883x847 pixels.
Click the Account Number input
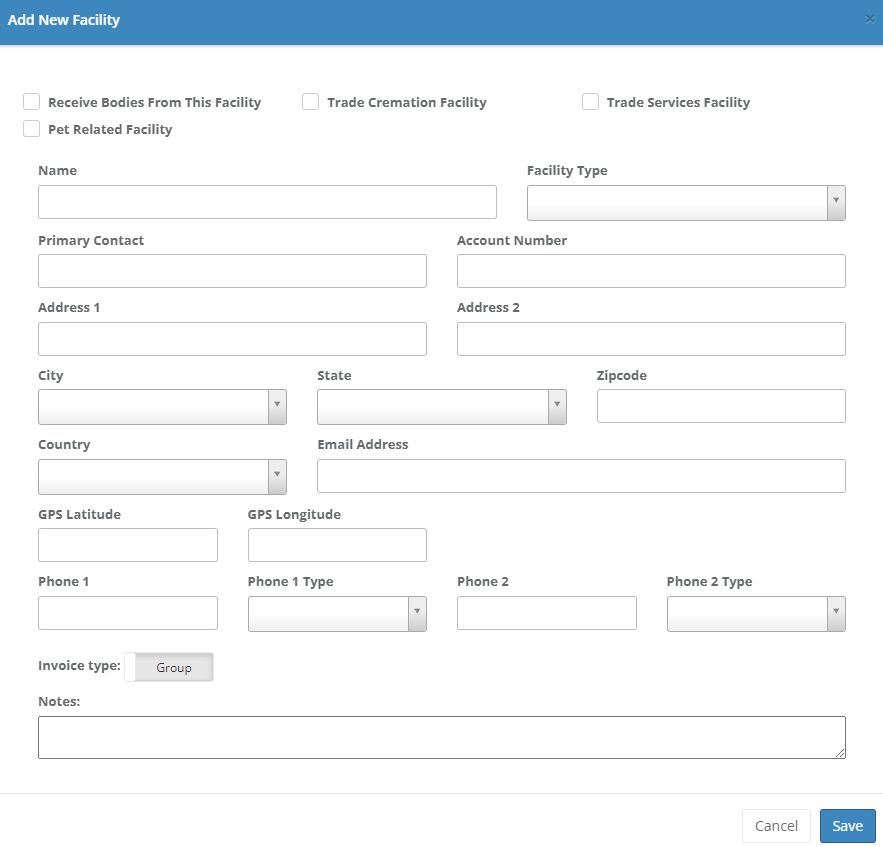(x=651, y=271)
